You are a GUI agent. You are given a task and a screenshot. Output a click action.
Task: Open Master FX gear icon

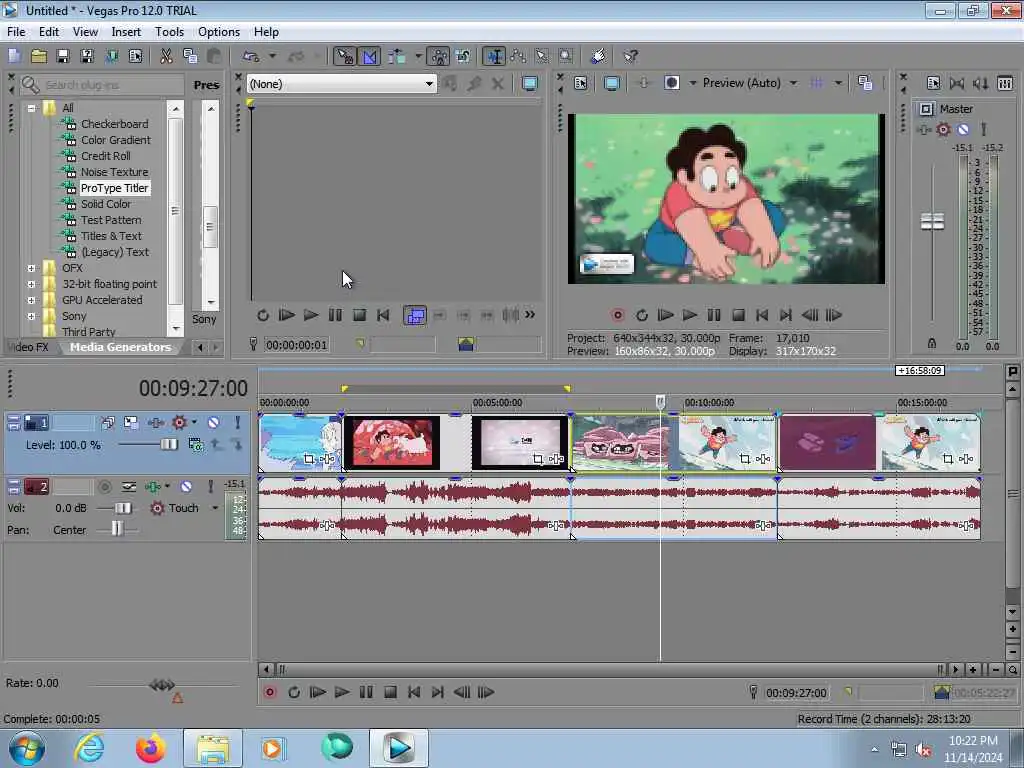(x=943, y=129)
